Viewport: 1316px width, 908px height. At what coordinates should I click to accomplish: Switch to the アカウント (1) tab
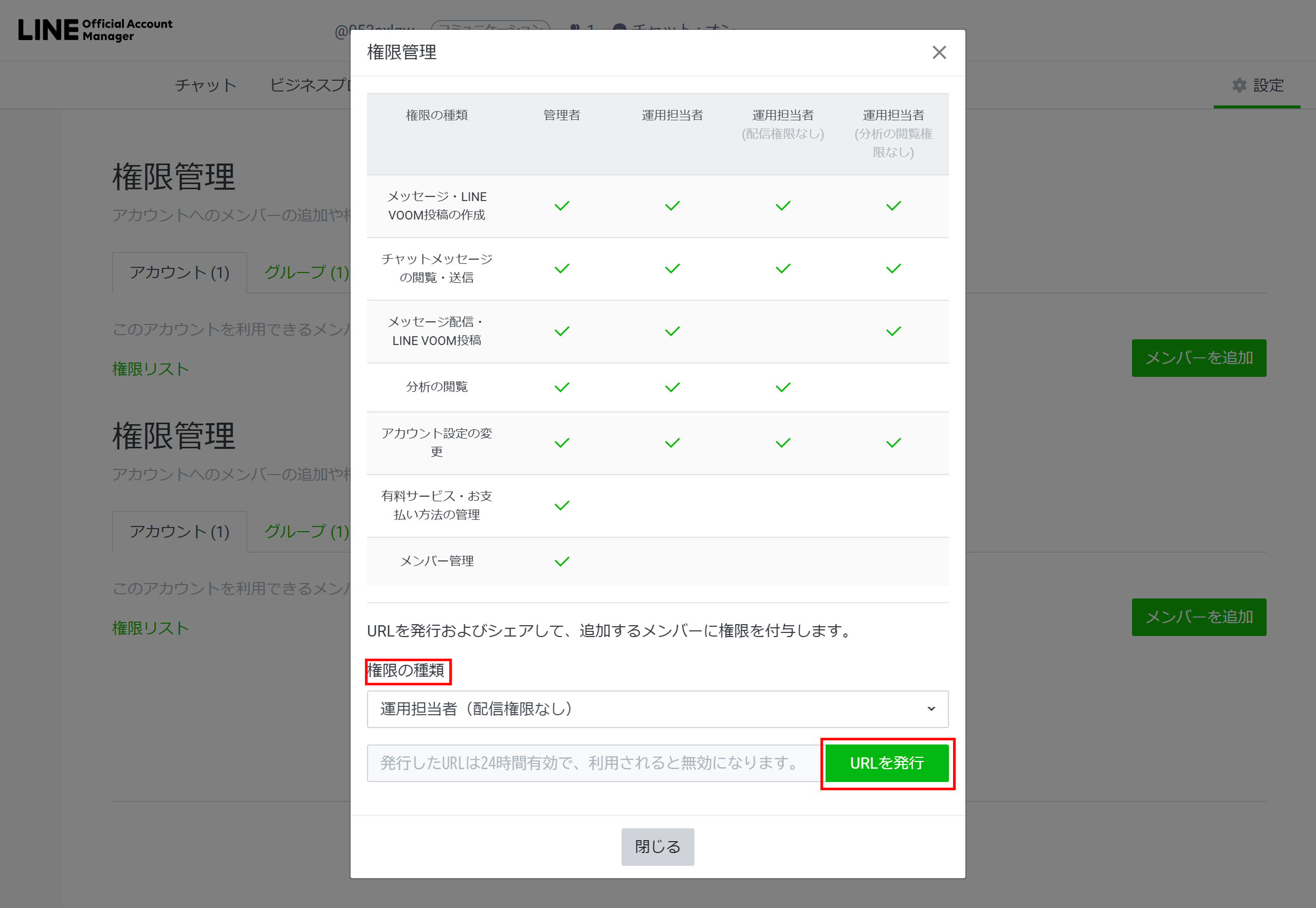click(x=179, y=273)
